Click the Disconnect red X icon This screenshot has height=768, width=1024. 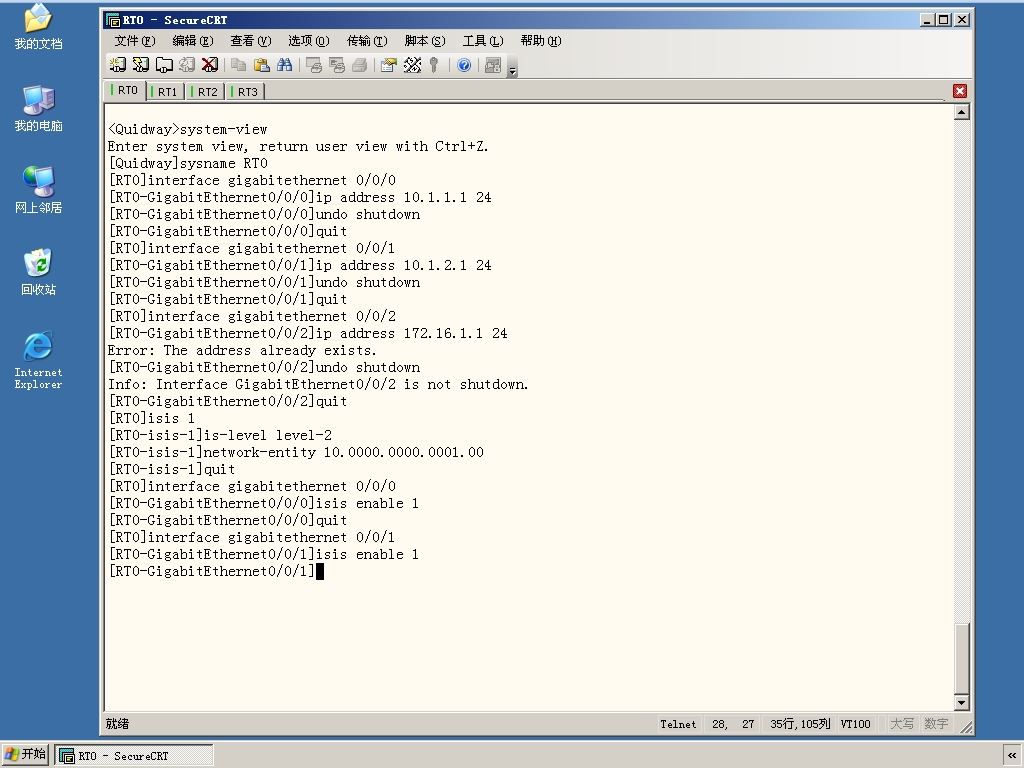tap(210, 65)
